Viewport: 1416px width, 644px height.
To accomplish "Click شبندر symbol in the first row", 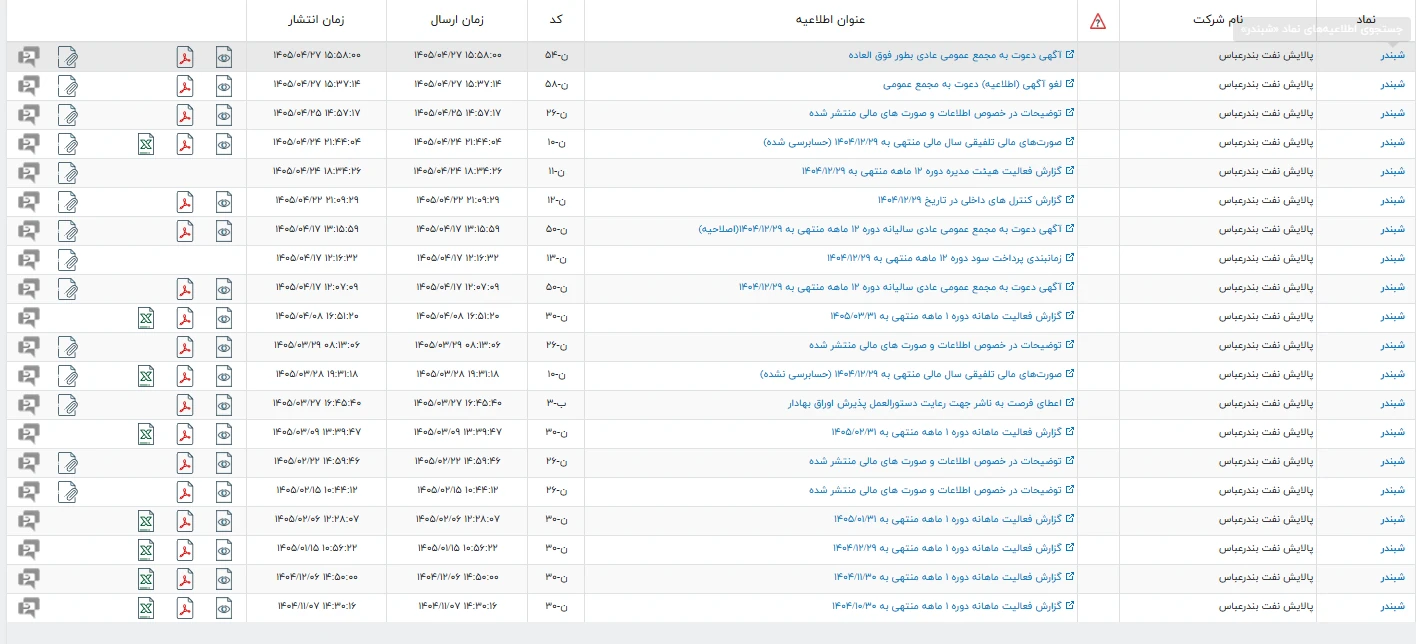I will (1392, 56).
